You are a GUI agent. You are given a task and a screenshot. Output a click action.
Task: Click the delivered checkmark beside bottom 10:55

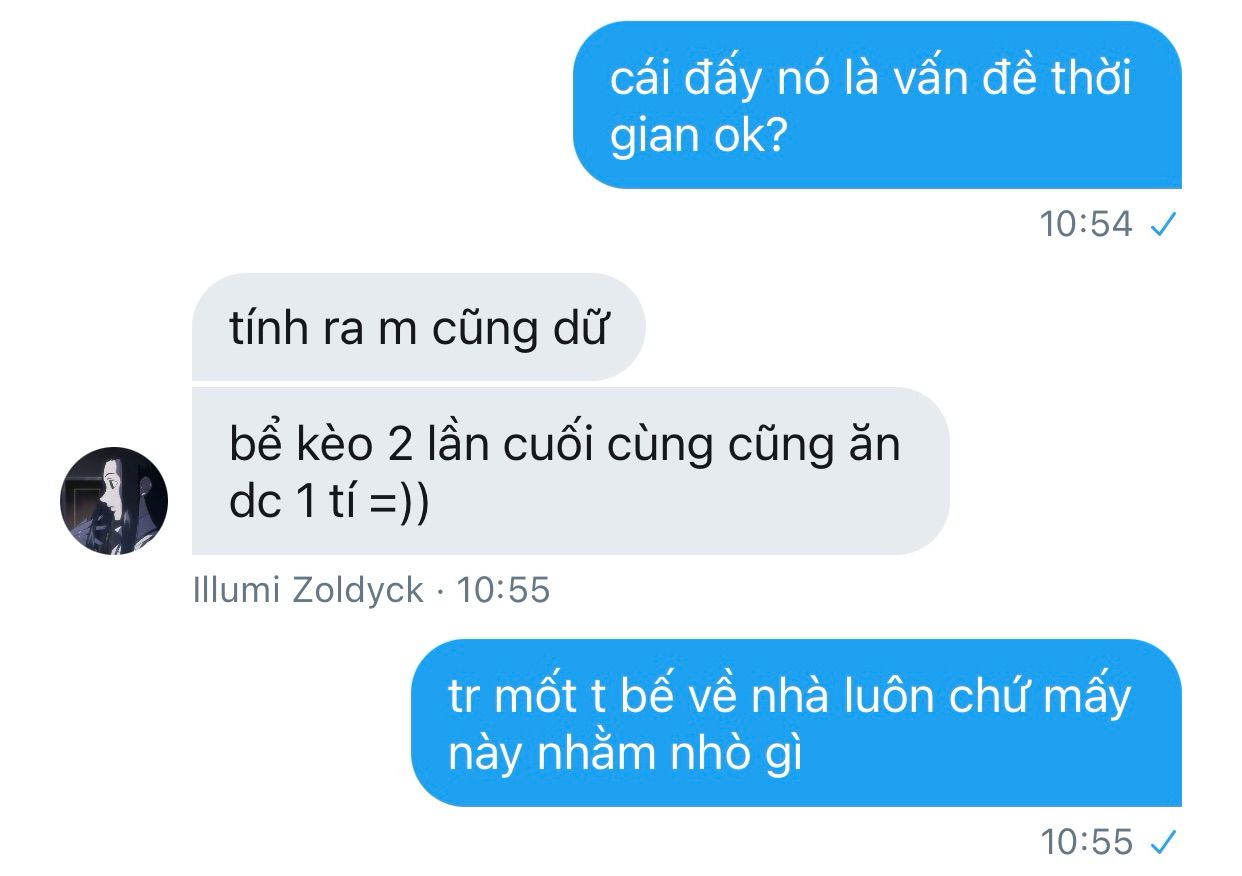click(1162, 842)
